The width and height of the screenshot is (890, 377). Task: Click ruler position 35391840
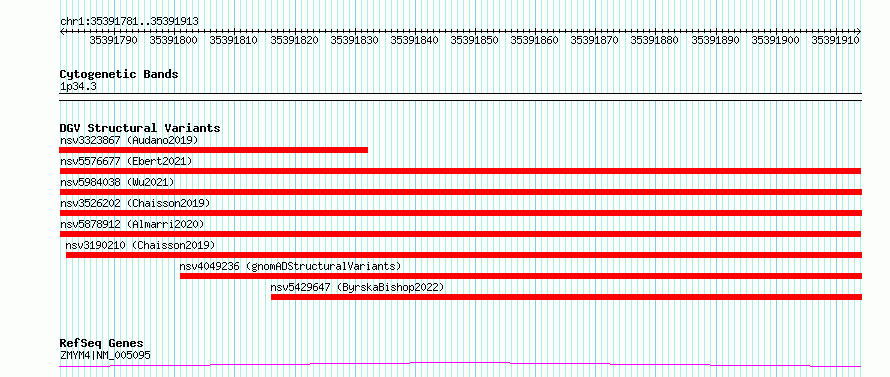click(414, 40)
